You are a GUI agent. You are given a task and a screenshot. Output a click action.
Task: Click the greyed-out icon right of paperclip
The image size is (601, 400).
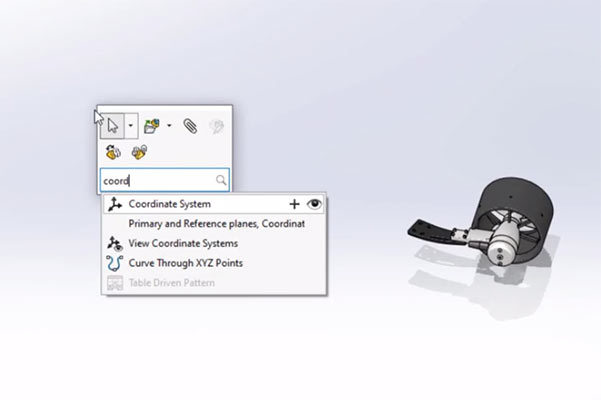click(x=214, y=126)
